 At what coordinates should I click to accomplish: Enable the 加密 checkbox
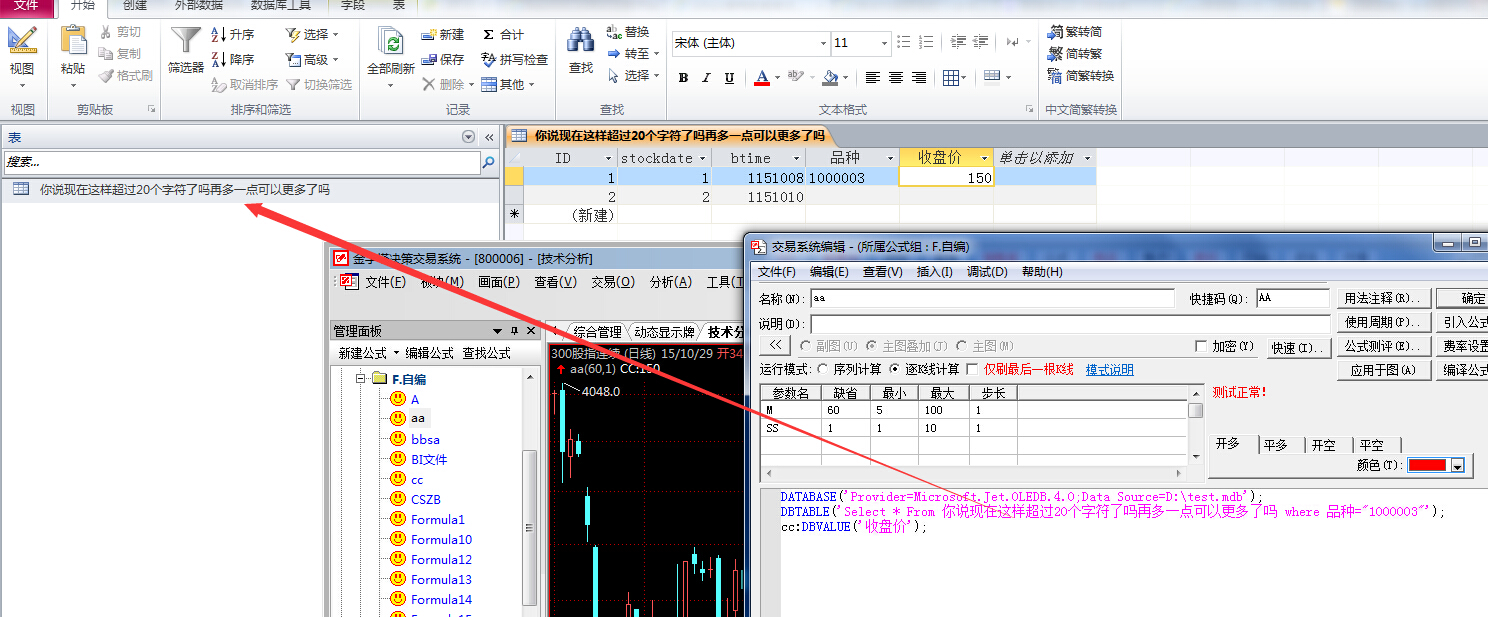1202,346
